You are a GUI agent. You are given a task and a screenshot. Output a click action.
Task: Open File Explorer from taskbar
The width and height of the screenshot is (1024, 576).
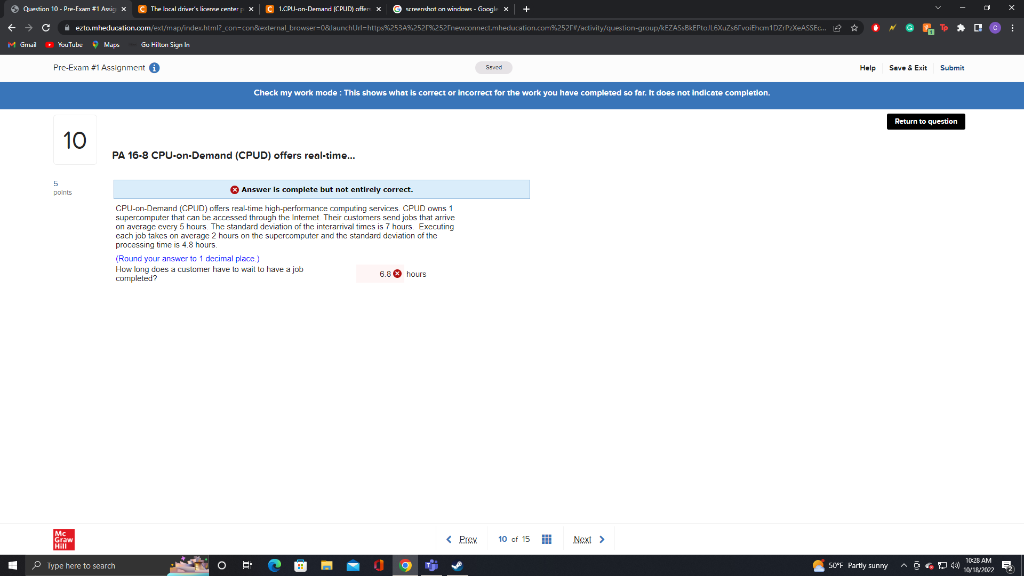pyautogui.click(x=327, y=566)
